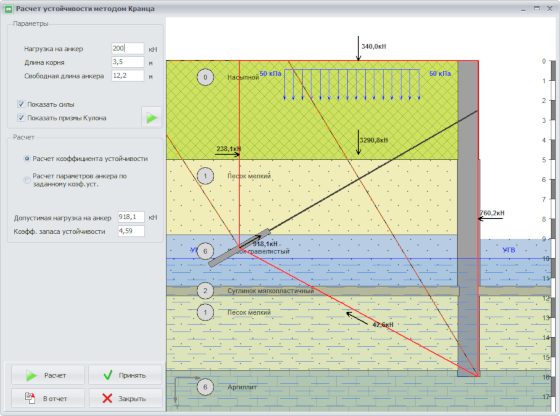Click the Коэфф. запаса устойчивости field
The height and width of the screenshot is (416, 560).
pos(131,231)
